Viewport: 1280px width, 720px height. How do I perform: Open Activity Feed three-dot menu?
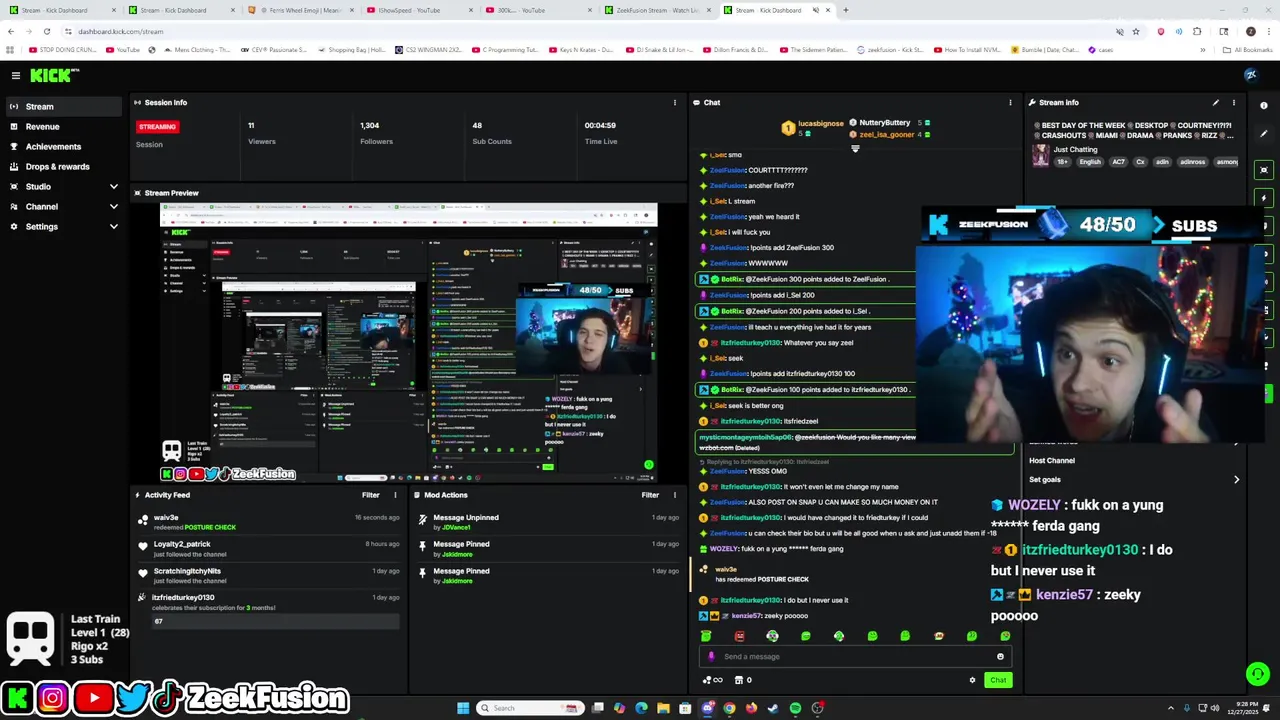[395, 495]
